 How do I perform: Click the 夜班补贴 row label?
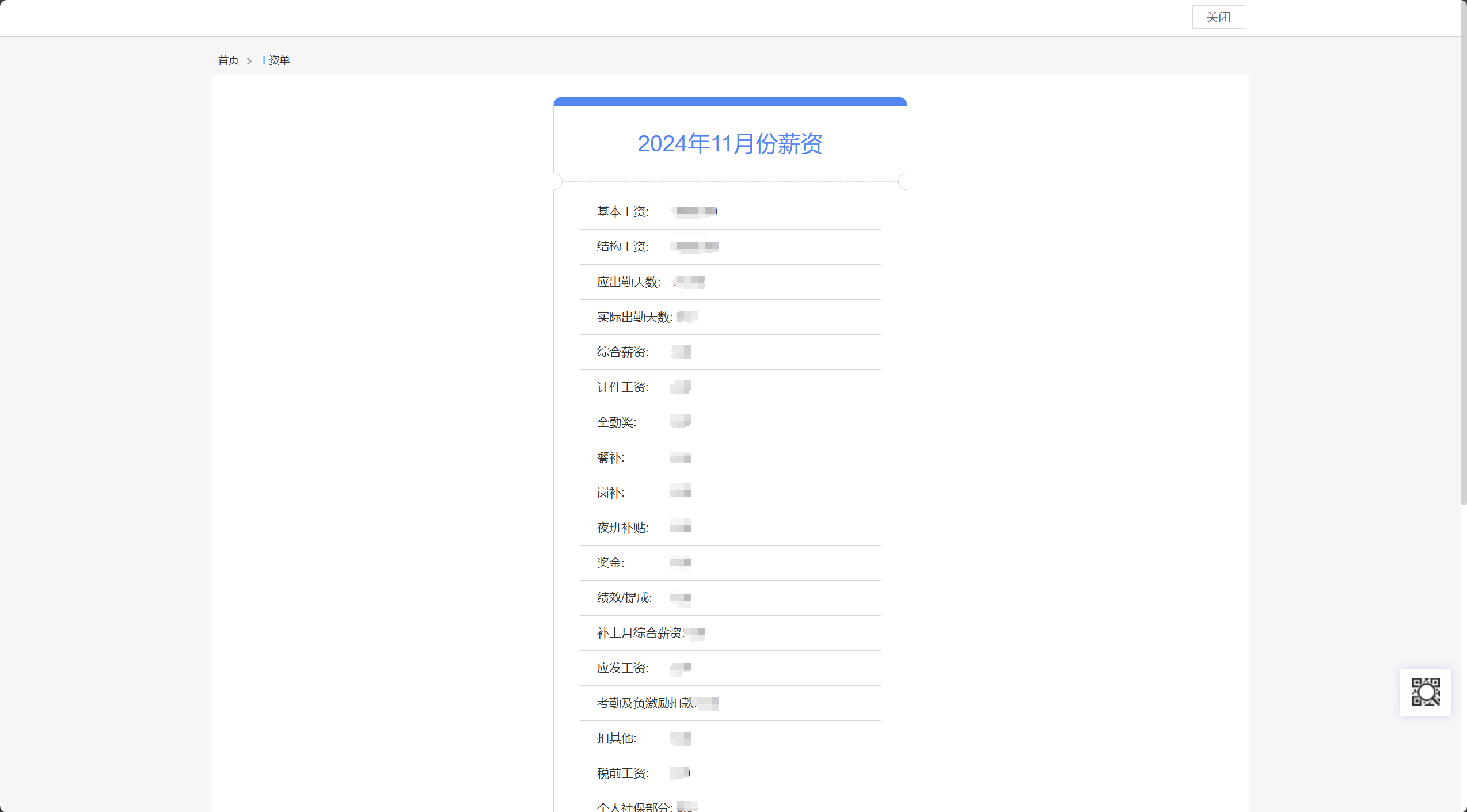tap(622, 528)
